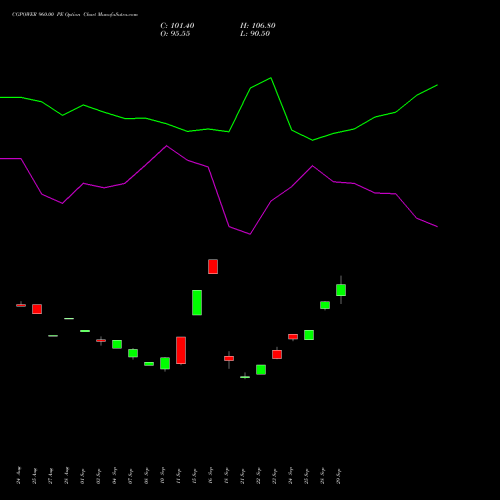Image resolution: width=500 pixels, height=500 pixels.
Task: Select the tall green candle on 15 Sep
Action: [x=197, y=302]
